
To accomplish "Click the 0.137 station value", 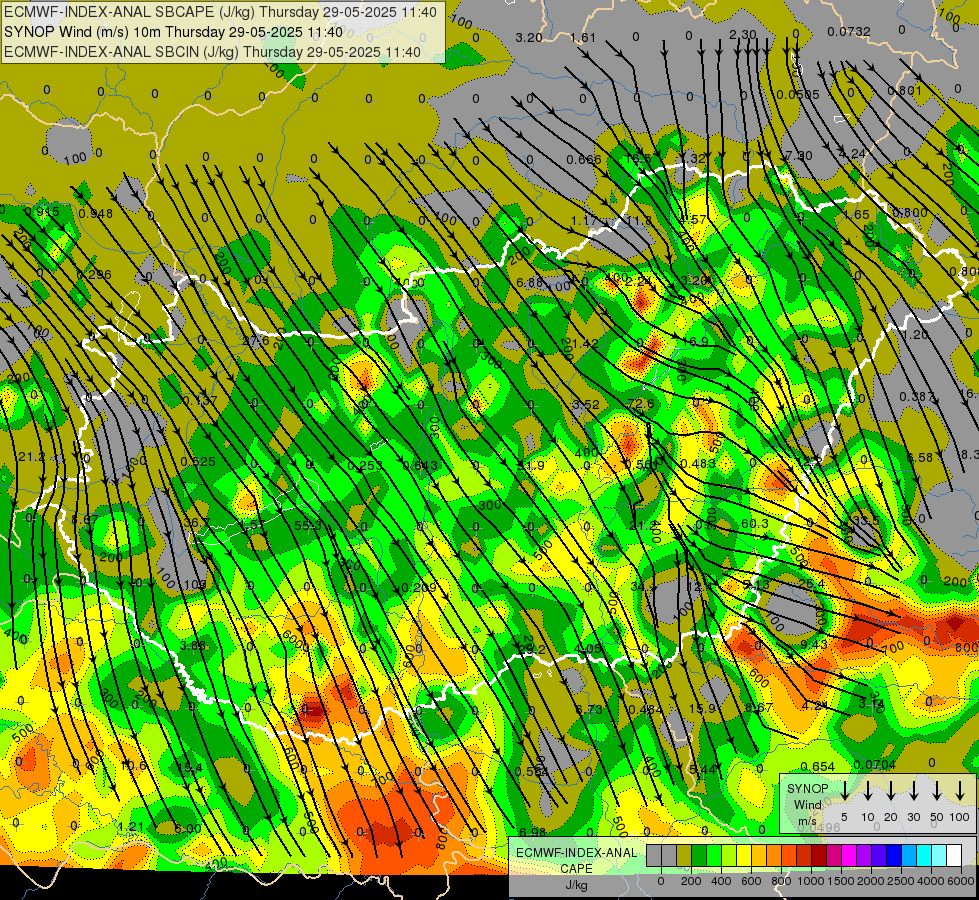I will [x=200, y=400].
